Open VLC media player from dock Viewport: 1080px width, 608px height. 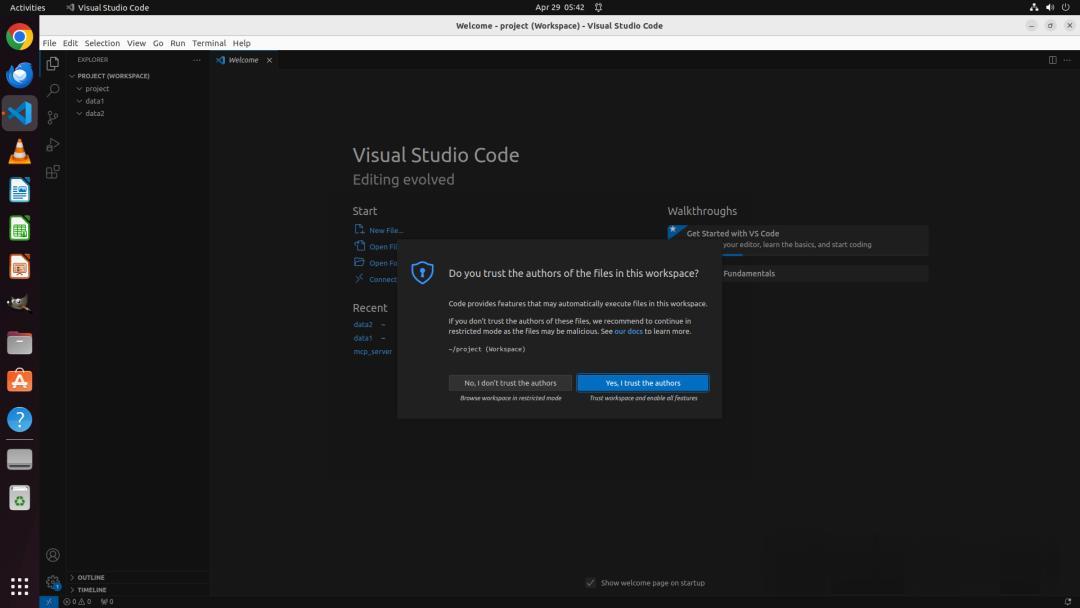(19, 151)
